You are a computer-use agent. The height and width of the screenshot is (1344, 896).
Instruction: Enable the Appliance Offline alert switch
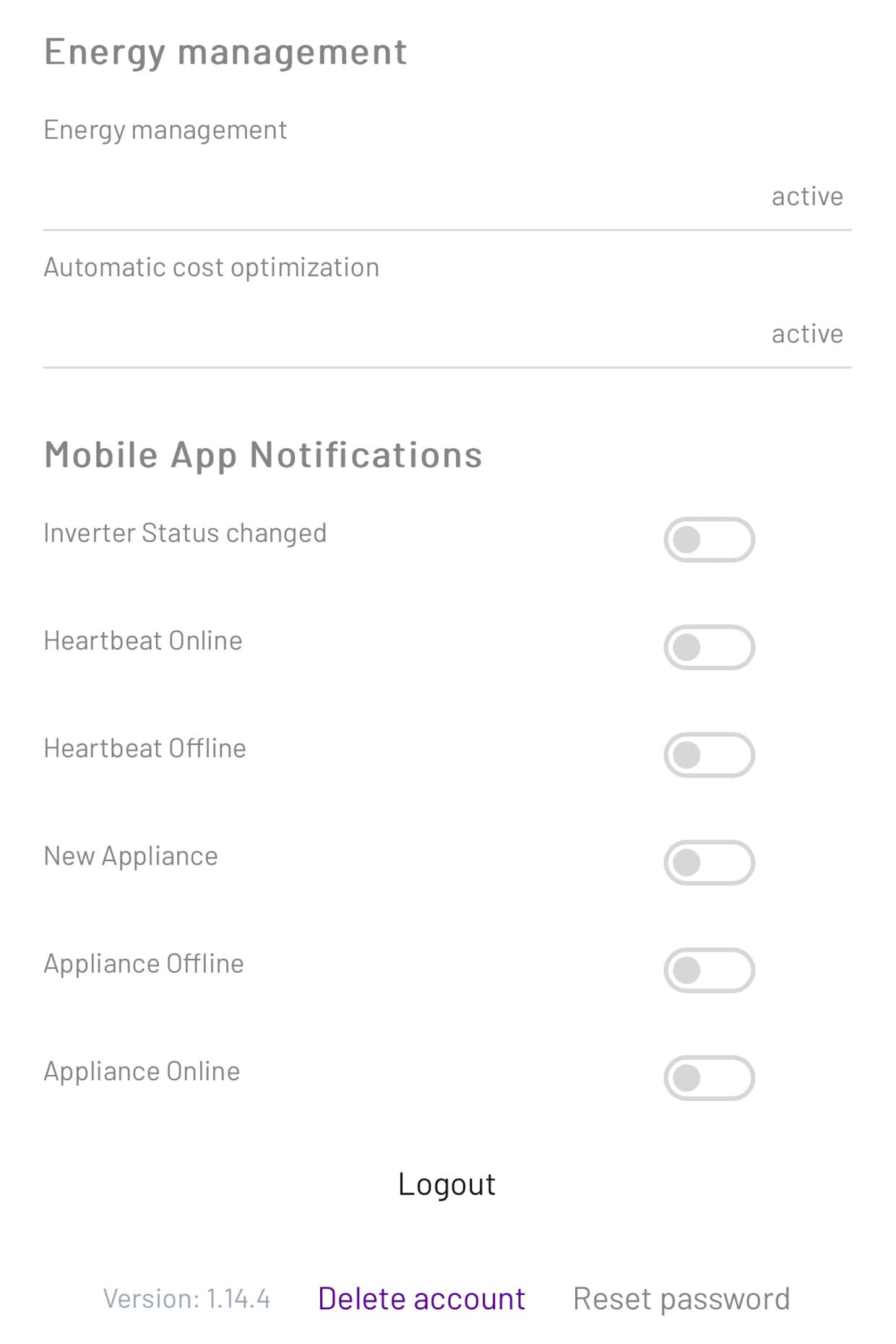coord(709,970)
